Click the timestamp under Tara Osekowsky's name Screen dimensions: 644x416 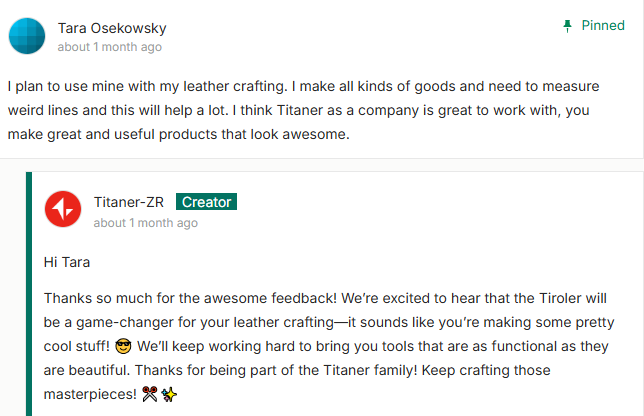pyautogui.click(x=109, y=47)
